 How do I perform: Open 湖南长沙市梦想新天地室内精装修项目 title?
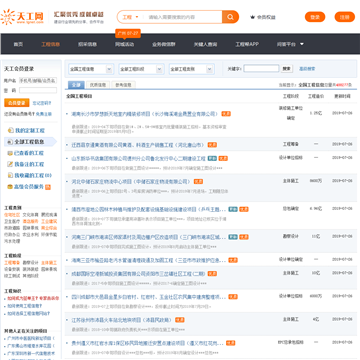click(145, 114)
